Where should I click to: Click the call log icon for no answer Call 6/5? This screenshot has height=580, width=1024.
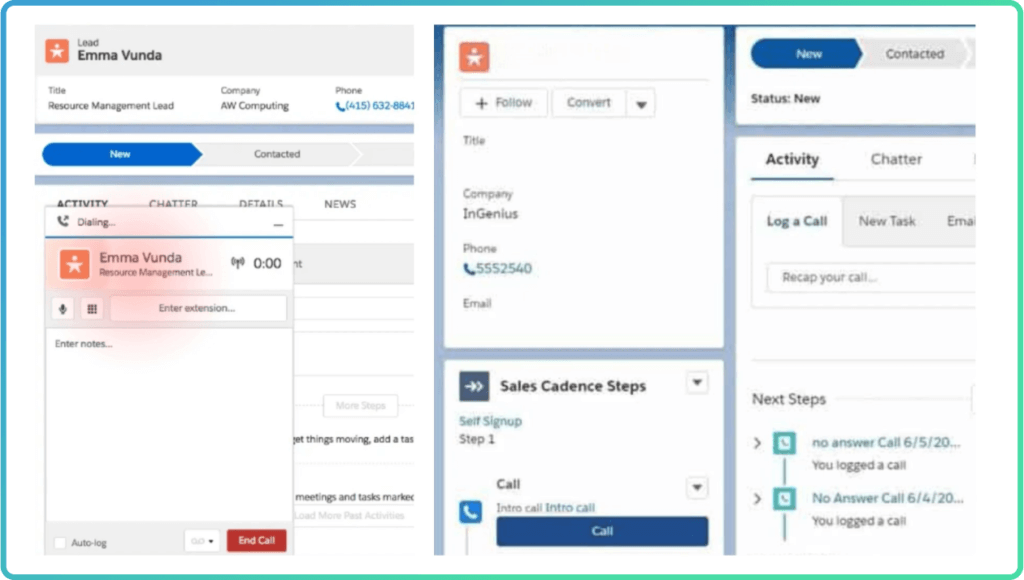pyautogui.click(x=784, y=443)
